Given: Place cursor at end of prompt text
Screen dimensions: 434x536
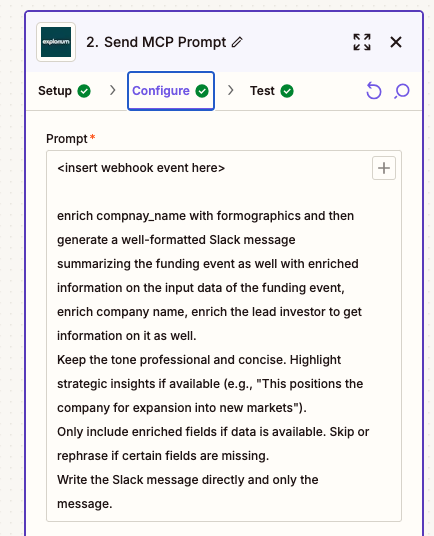Looking at the screenshot, I should click(113, 504).
